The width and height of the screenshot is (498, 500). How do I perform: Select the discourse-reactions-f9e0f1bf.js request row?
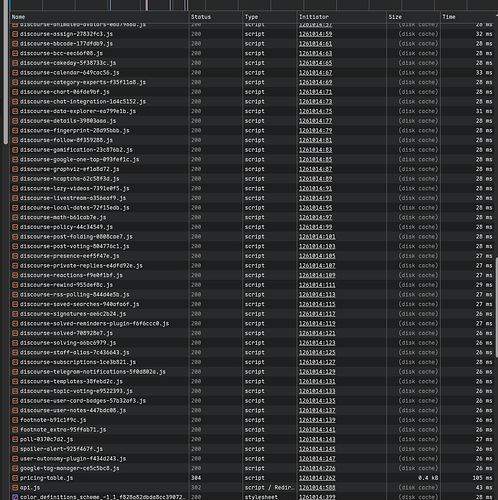(x=252, y=275)
